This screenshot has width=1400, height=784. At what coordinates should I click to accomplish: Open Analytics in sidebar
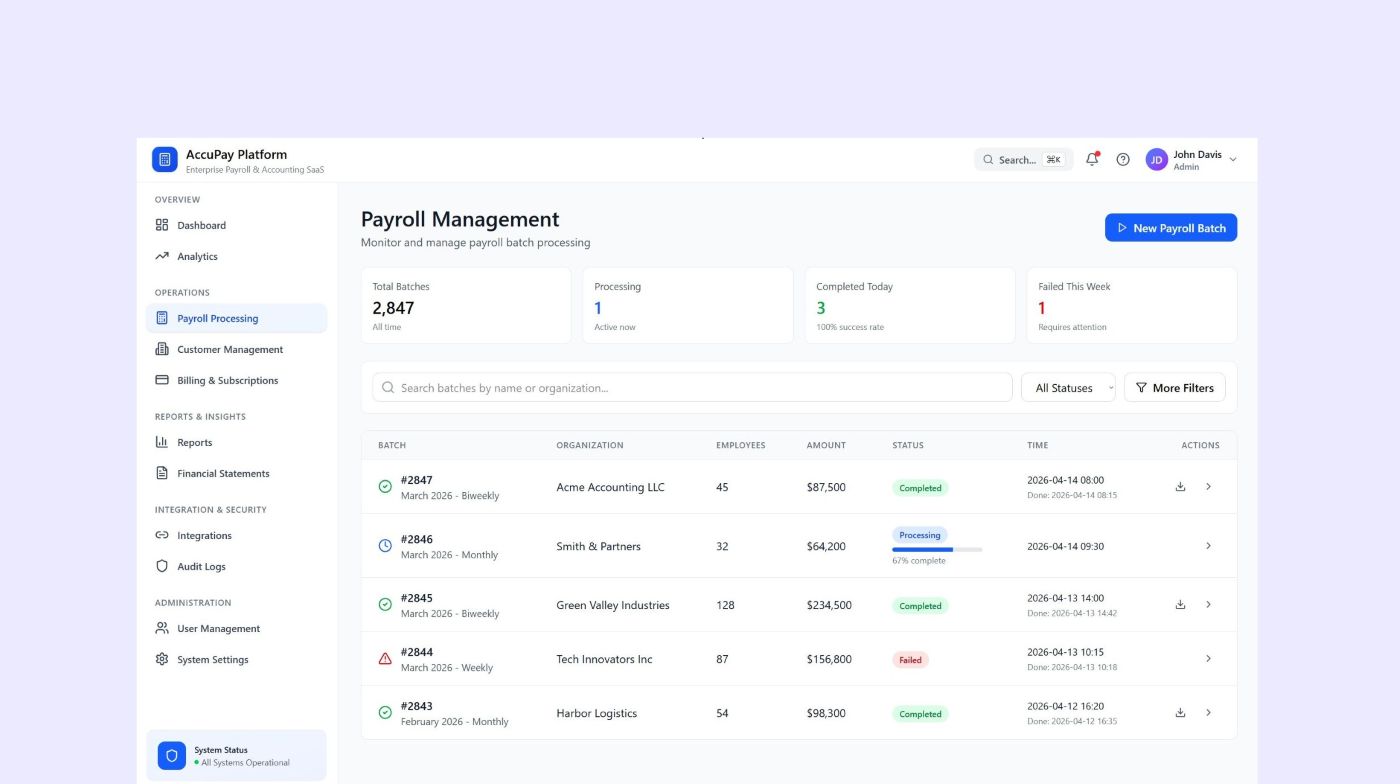click(x=236, y=256)
